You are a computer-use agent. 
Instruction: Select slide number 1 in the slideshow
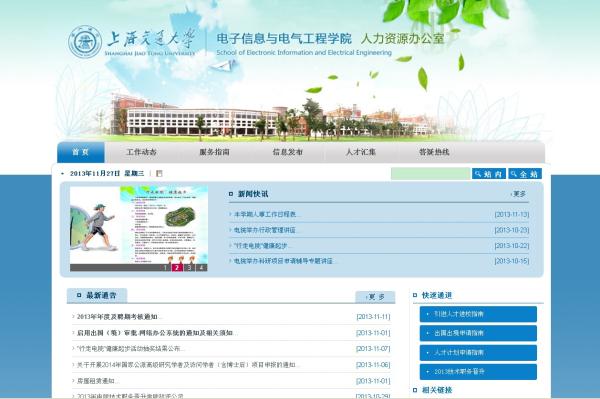point(165,267)
